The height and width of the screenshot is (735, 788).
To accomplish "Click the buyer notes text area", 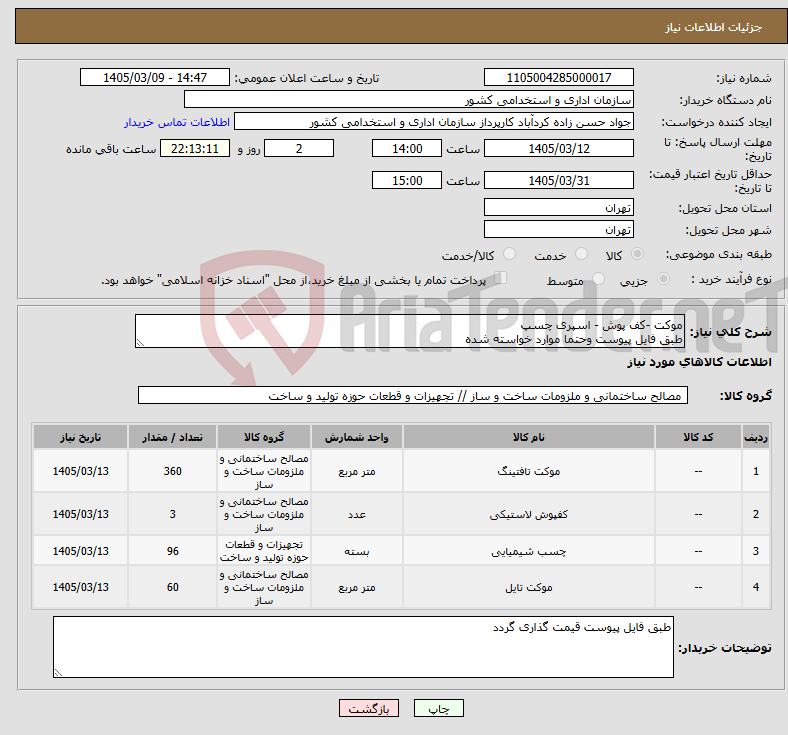I will [363, 647].
